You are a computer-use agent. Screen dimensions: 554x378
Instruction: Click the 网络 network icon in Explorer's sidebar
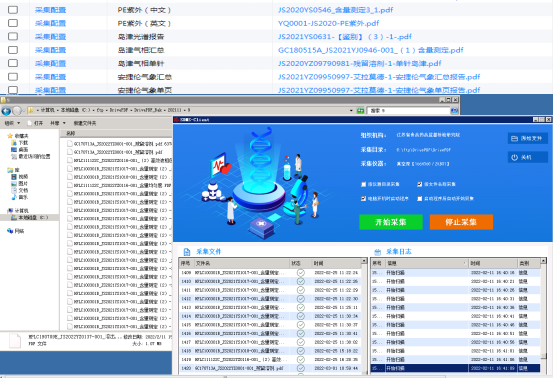10,231
